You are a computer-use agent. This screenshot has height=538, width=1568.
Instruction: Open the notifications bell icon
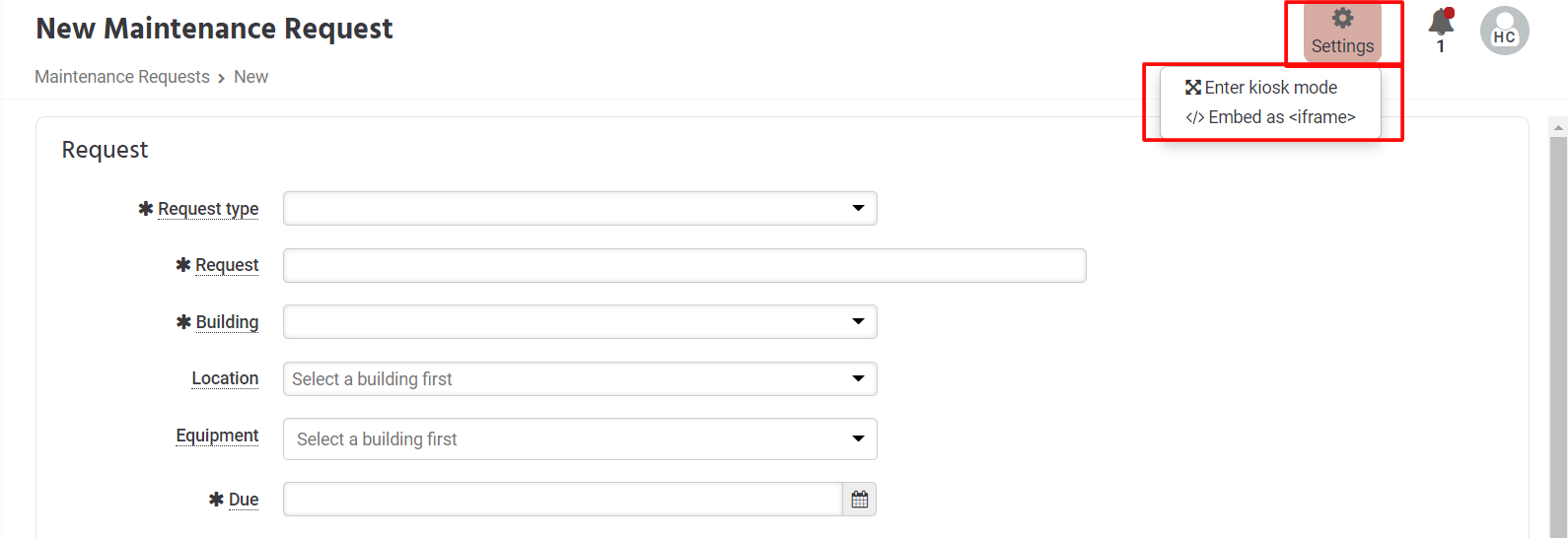[x=1441, y=23]
